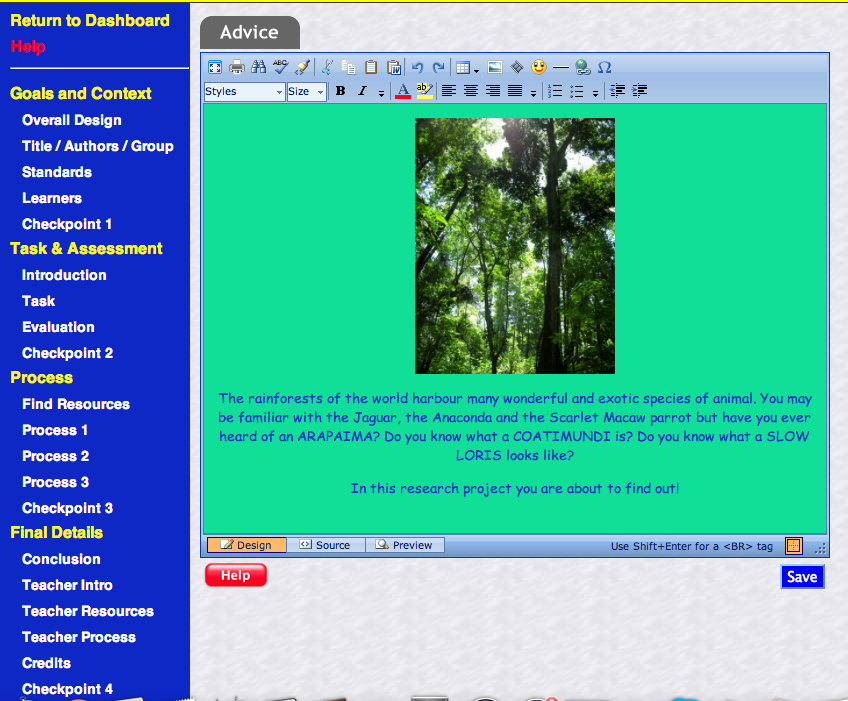Viewport: 848px width, 701px height.
Task: Toggle italic formatting
Action: [x=360, y=91]
